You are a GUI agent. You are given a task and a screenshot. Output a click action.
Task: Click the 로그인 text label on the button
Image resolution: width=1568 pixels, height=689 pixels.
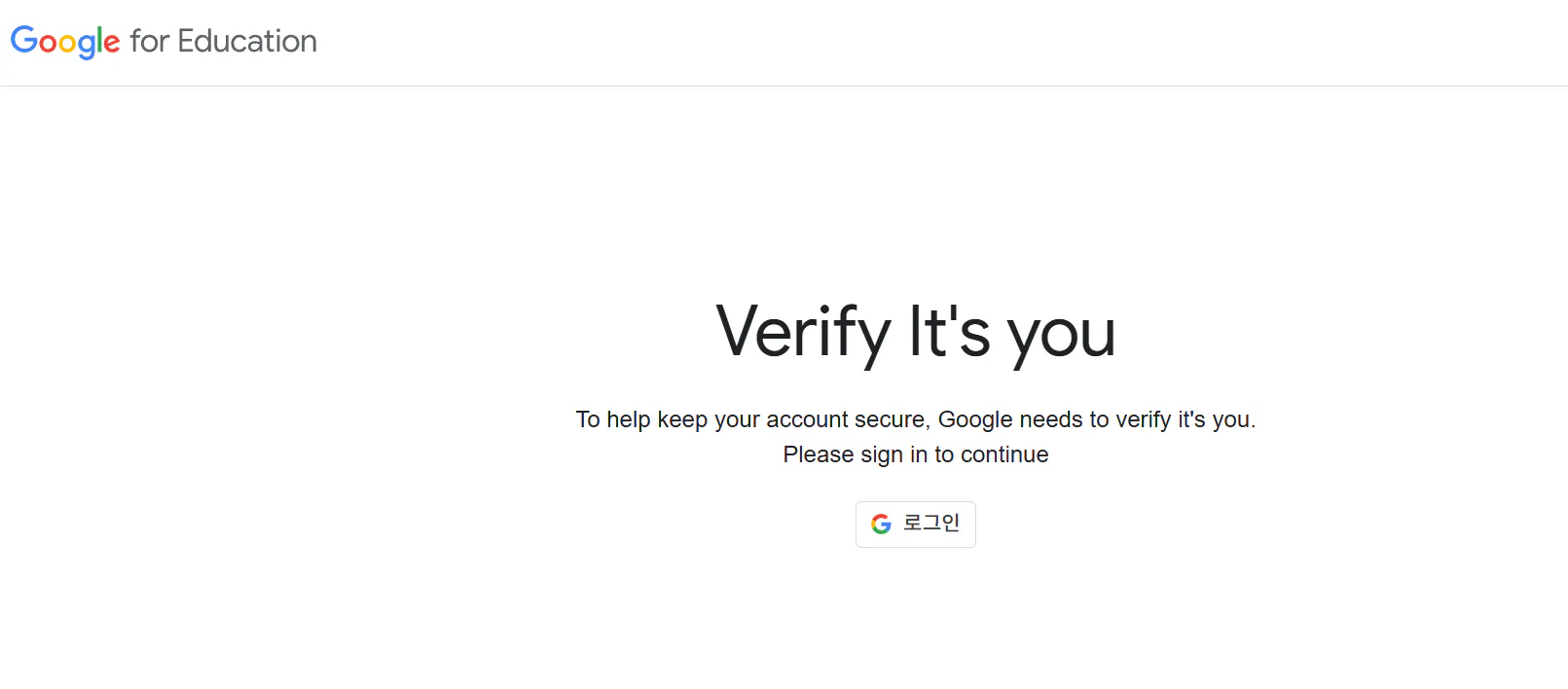(931, 524)
